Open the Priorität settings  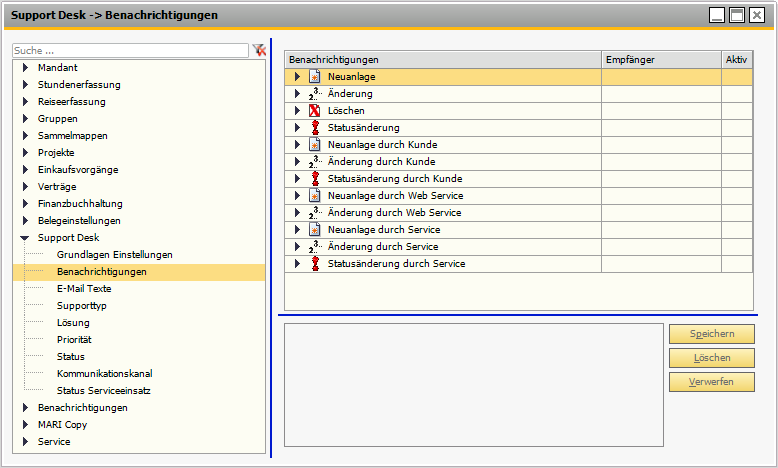(74, 339)
